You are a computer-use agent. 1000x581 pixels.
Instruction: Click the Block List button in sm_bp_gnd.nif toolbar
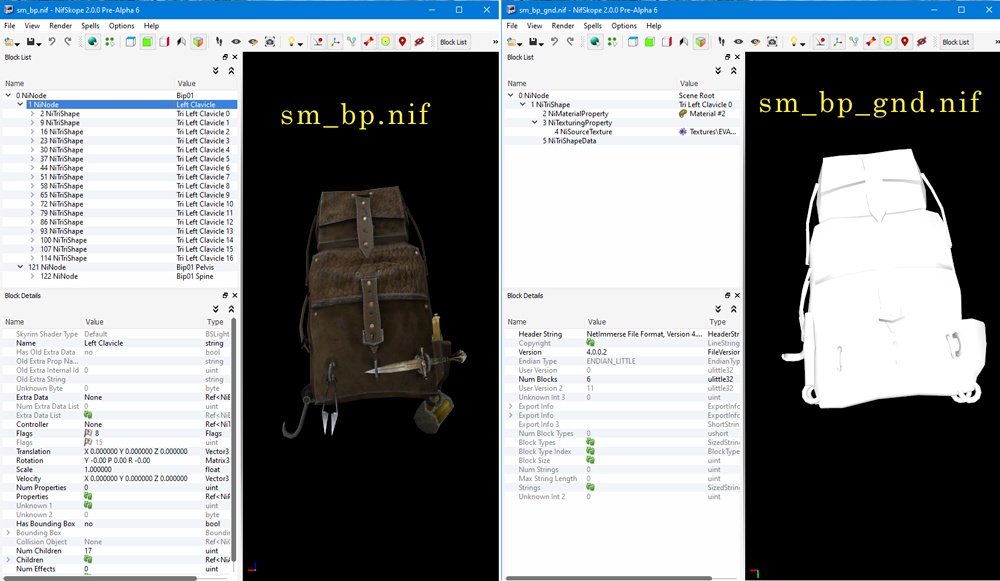click(955, 42)
